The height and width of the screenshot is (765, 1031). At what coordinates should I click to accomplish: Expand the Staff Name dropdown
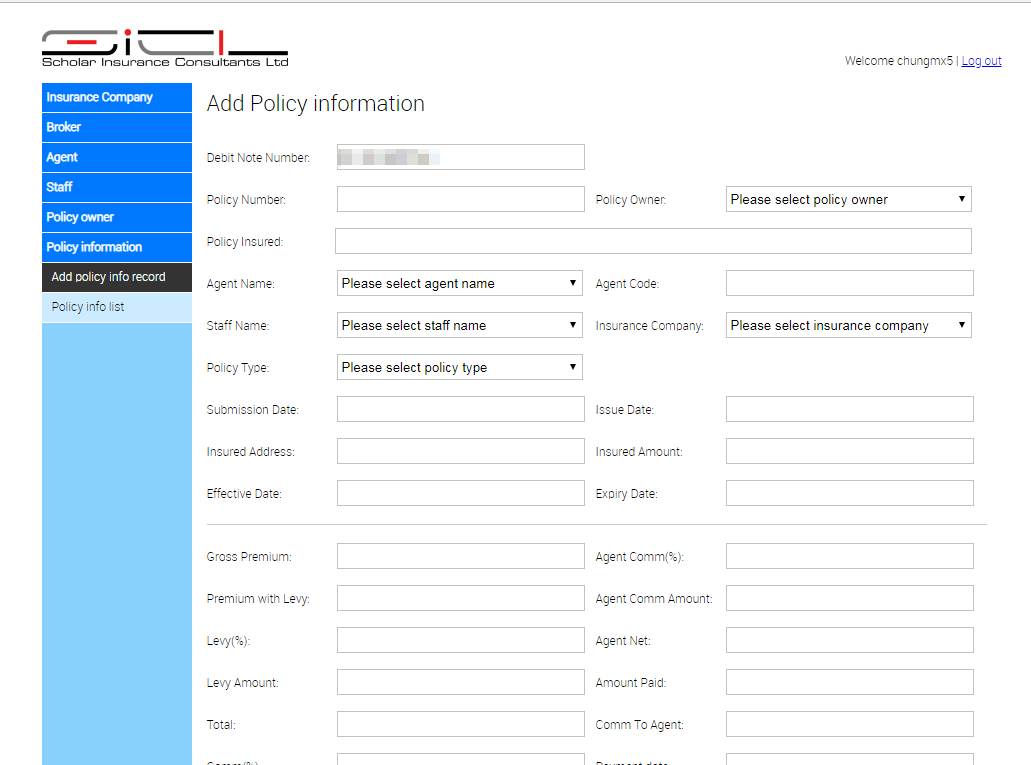[x=460, y=326]
